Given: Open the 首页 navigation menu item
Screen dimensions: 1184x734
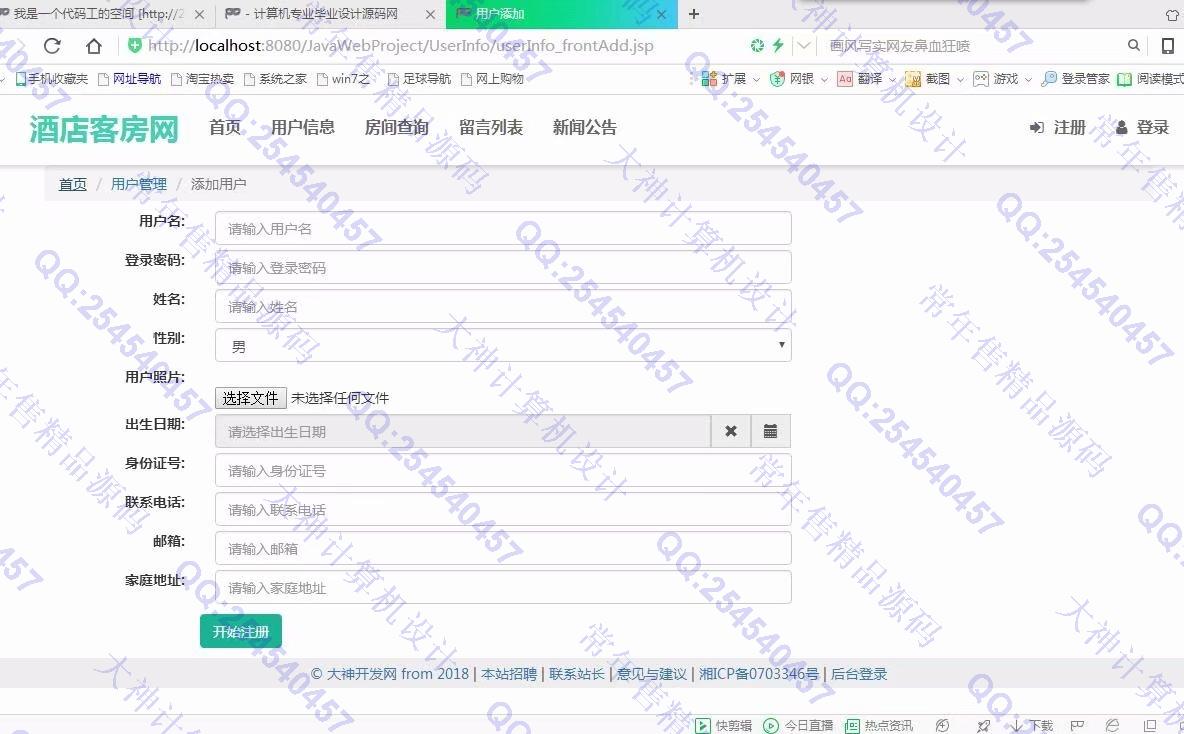Looking at the screenshot, I should point(225,128).
